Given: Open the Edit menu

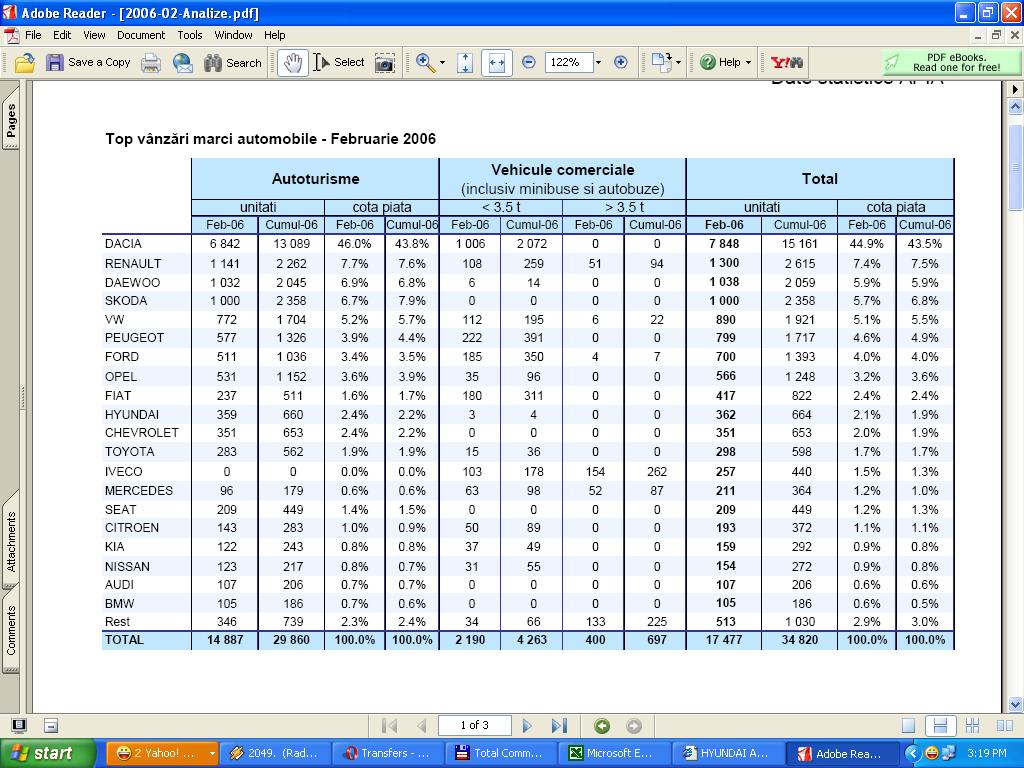Looking at the screenshot, I should [x=62, y=35].
